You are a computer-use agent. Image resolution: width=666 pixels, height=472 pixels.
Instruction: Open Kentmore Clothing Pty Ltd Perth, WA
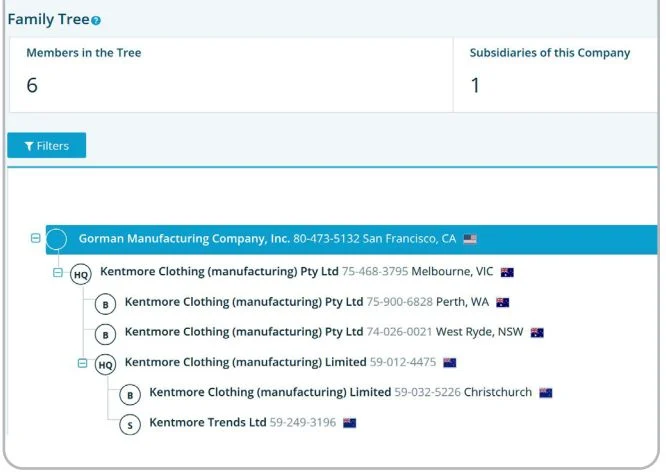[x=244, y=302]
